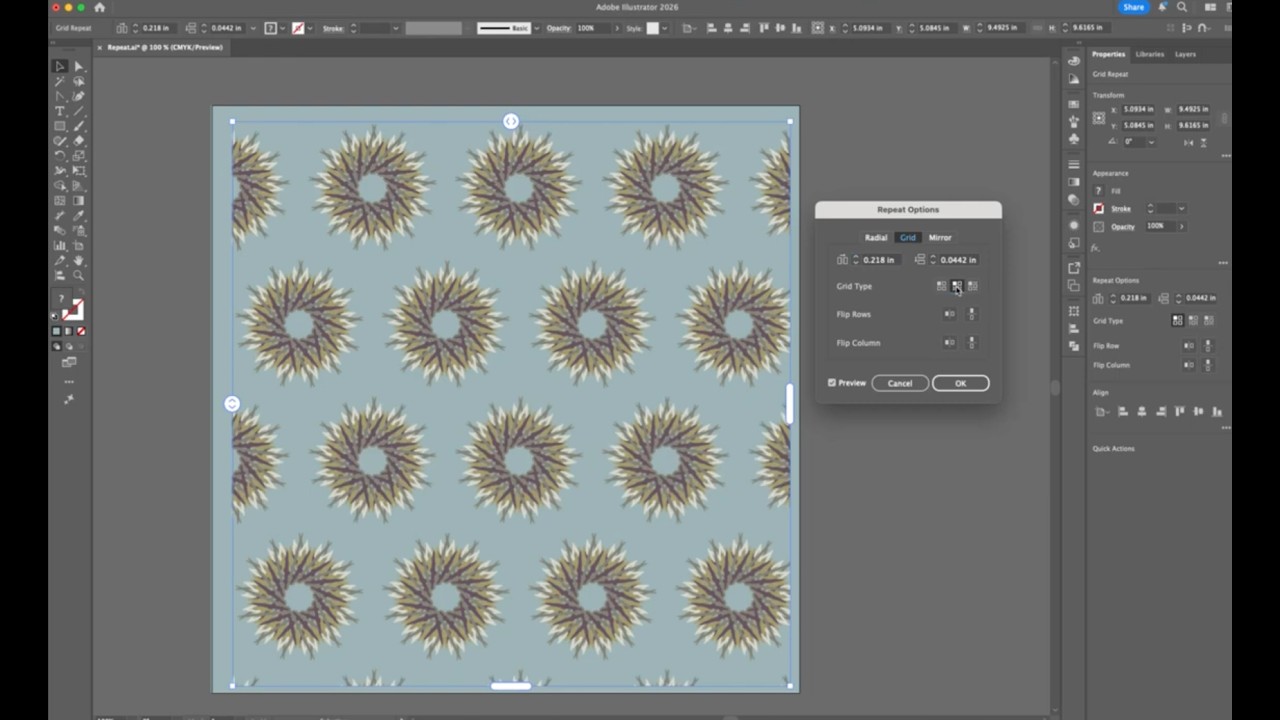
Task: Switch to Grid tab in Repeat Options
Action: [908, 237]
